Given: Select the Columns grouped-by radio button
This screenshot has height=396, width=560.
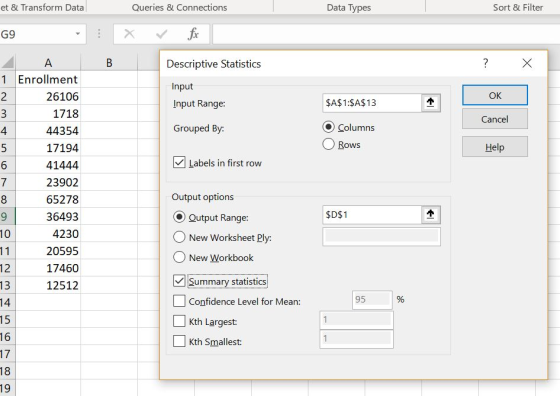Looking at the screenshot, I should pyautogui.click(x=328, y=127).
